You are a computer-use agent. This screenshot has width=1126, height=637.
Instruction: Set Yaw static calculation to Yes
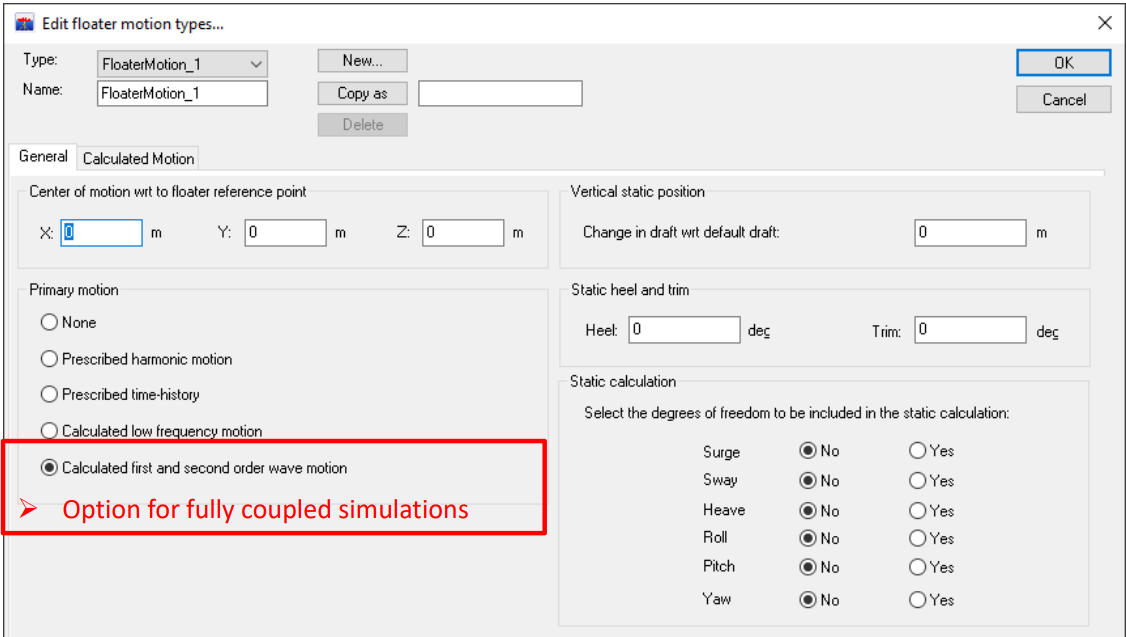click(917, 600)
